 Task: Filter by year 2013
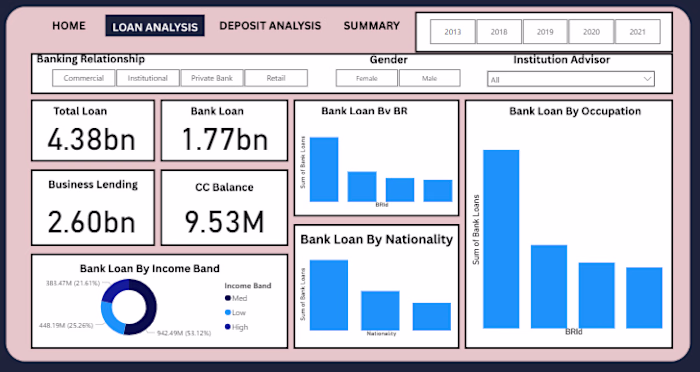(x=453, y=32)
